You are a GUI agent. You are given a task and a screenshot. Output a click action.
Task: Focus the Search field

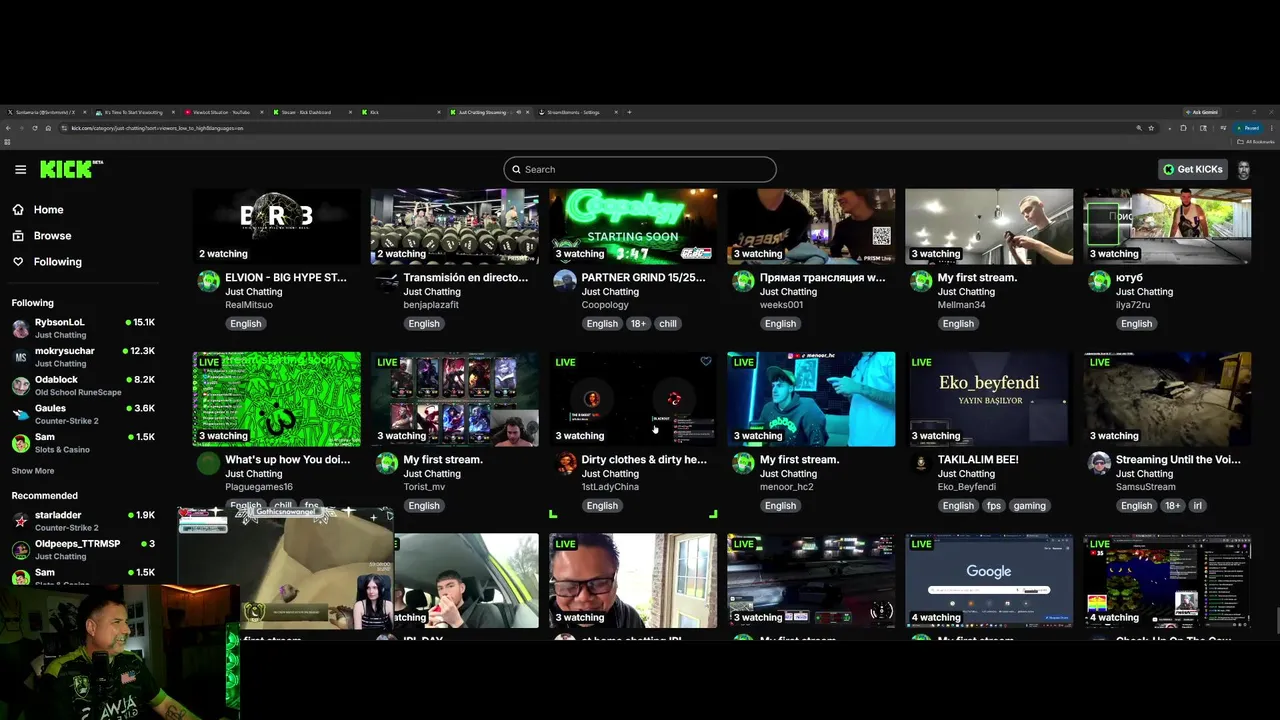[x=640, y=169]
